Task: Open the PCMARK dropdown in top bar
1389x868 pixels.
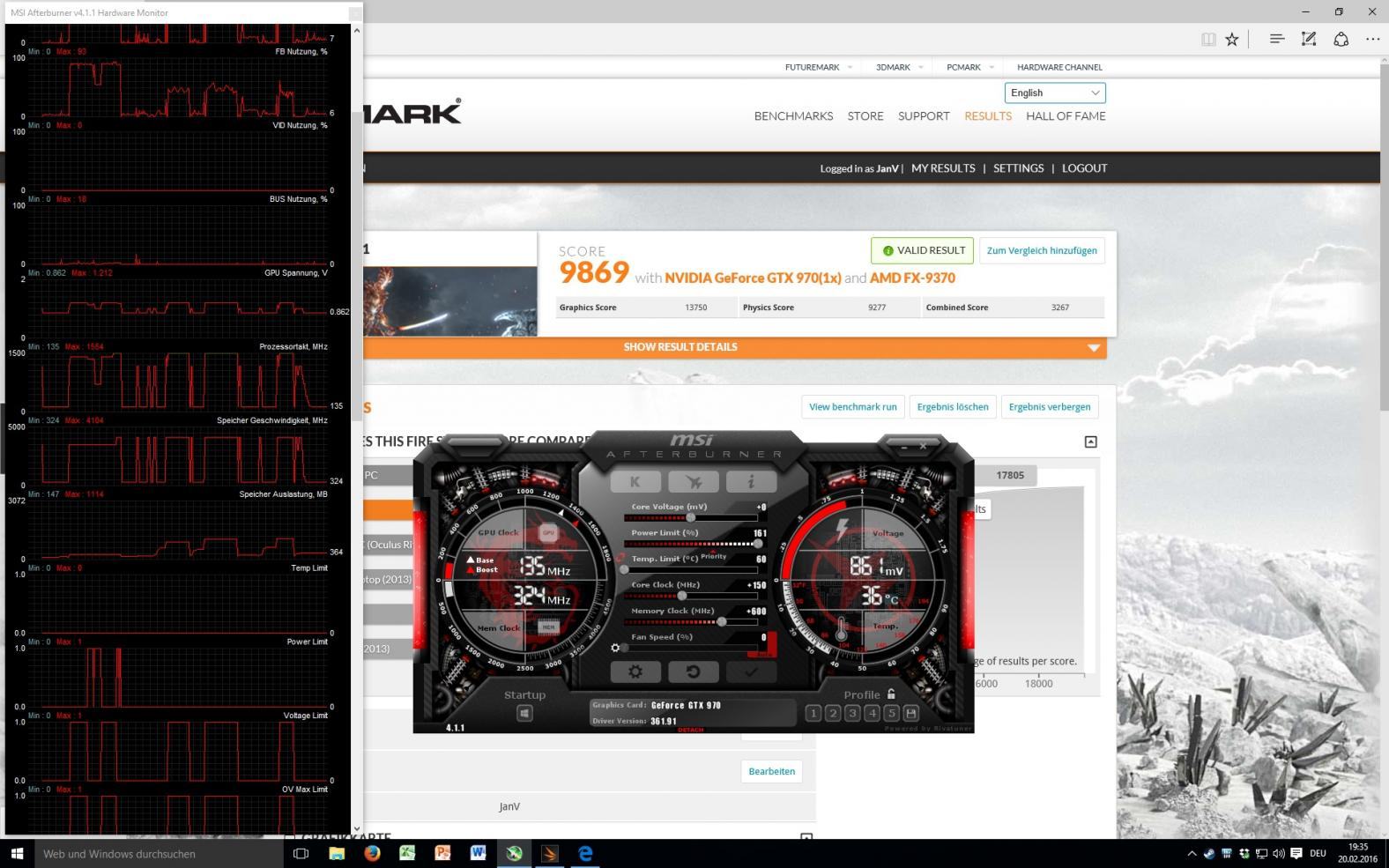Action: coord(969,67)
